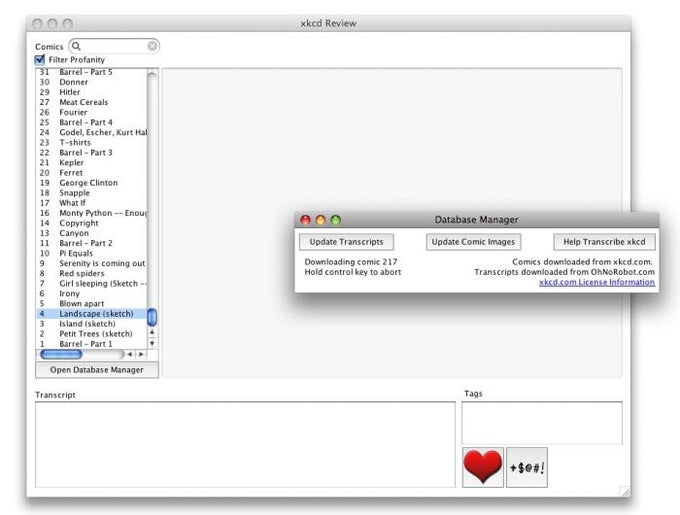Select comic 18 Snapple
Viewport: 680px width, 515px height.
click(92, 192)
